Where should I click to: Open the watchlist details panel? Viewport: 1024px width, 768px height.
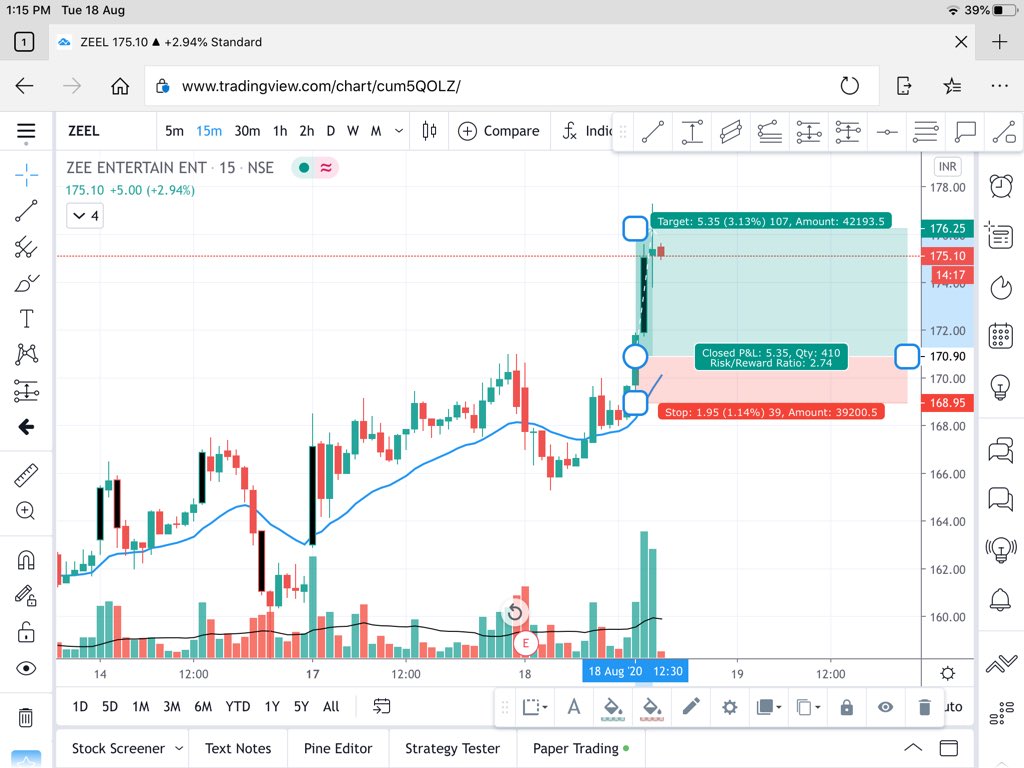pos(1000,235)
